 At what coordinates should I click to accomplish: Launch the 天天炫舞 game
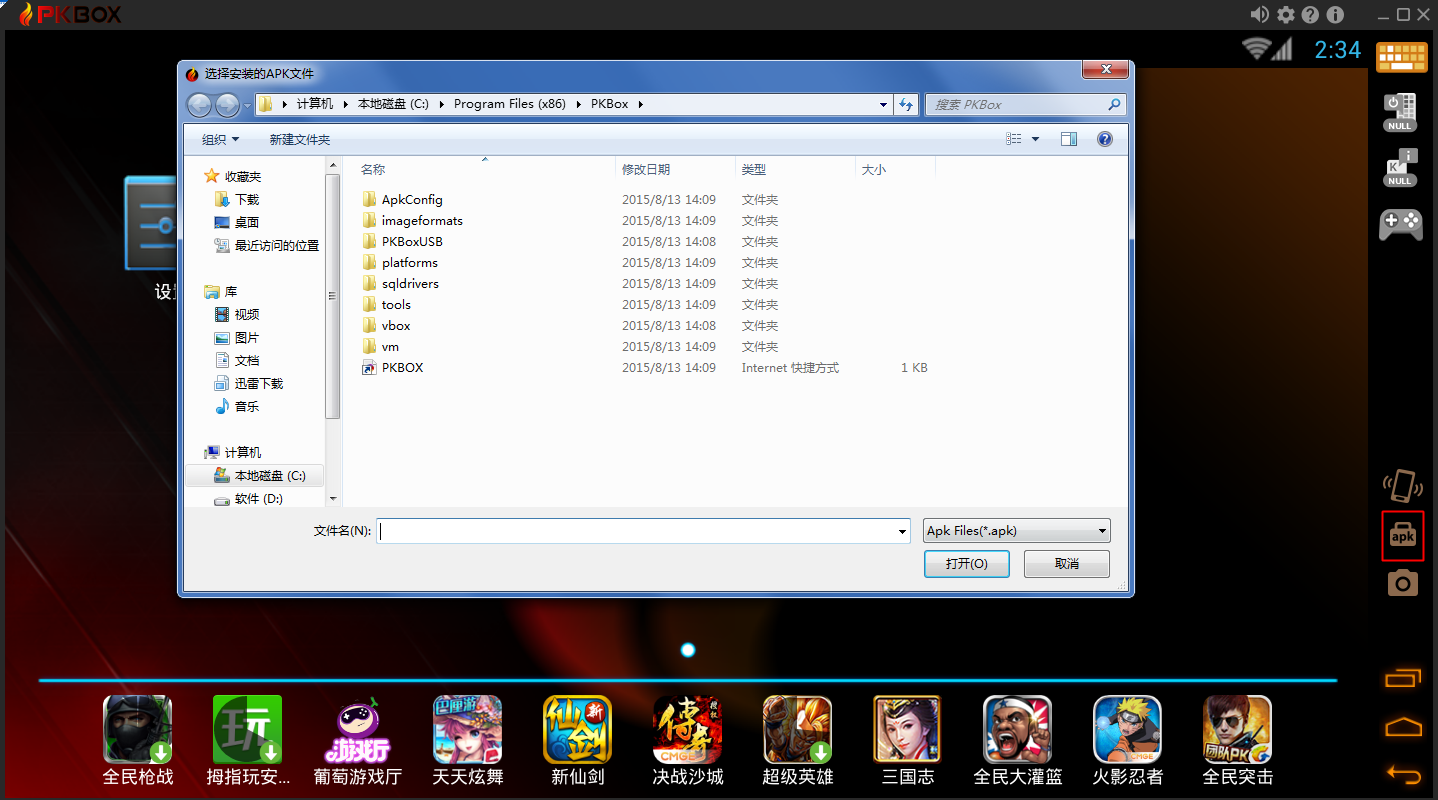tap(468, 740)
